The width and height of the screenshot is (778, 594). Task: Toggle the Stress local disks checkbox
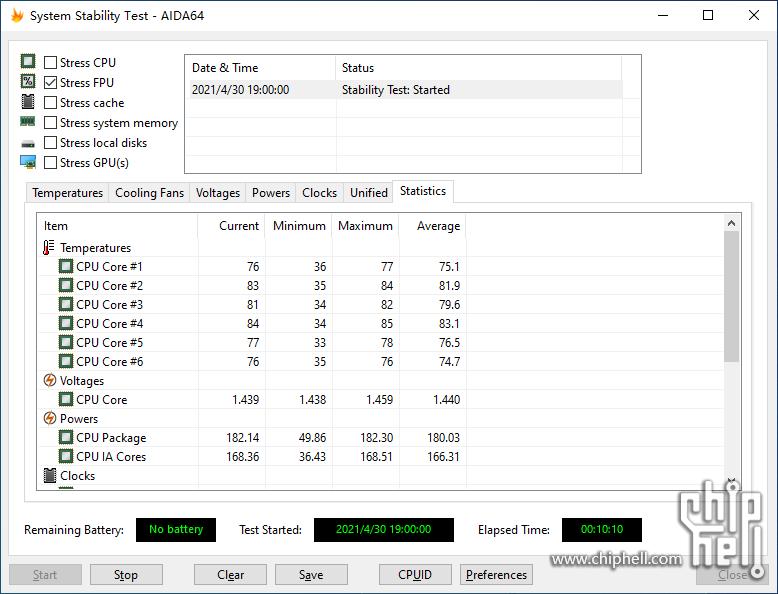coord(51,143)
